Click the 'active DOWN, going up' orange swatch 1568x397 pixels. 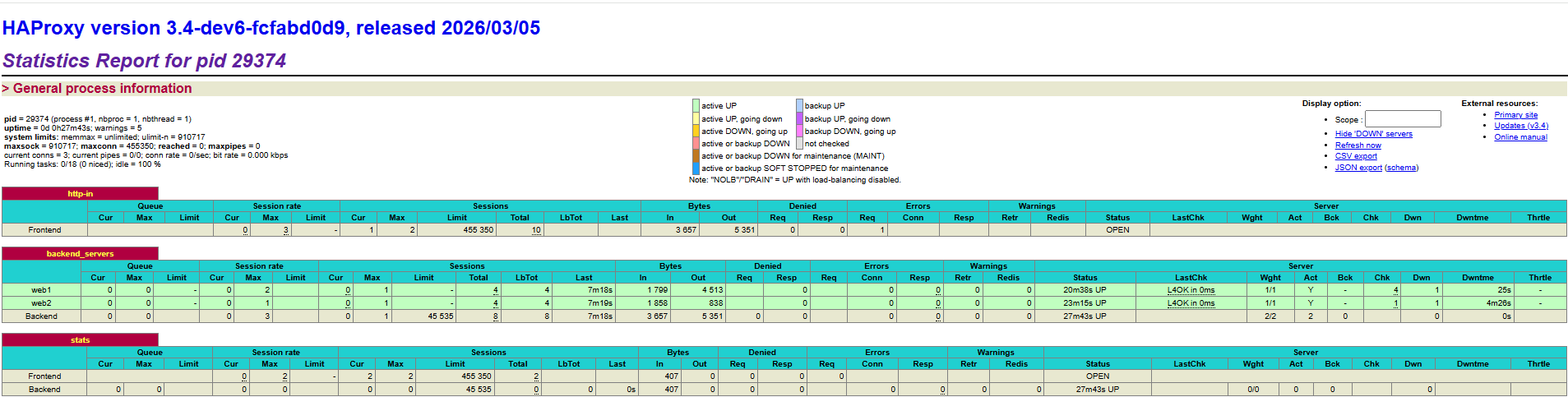pos(696,131)
